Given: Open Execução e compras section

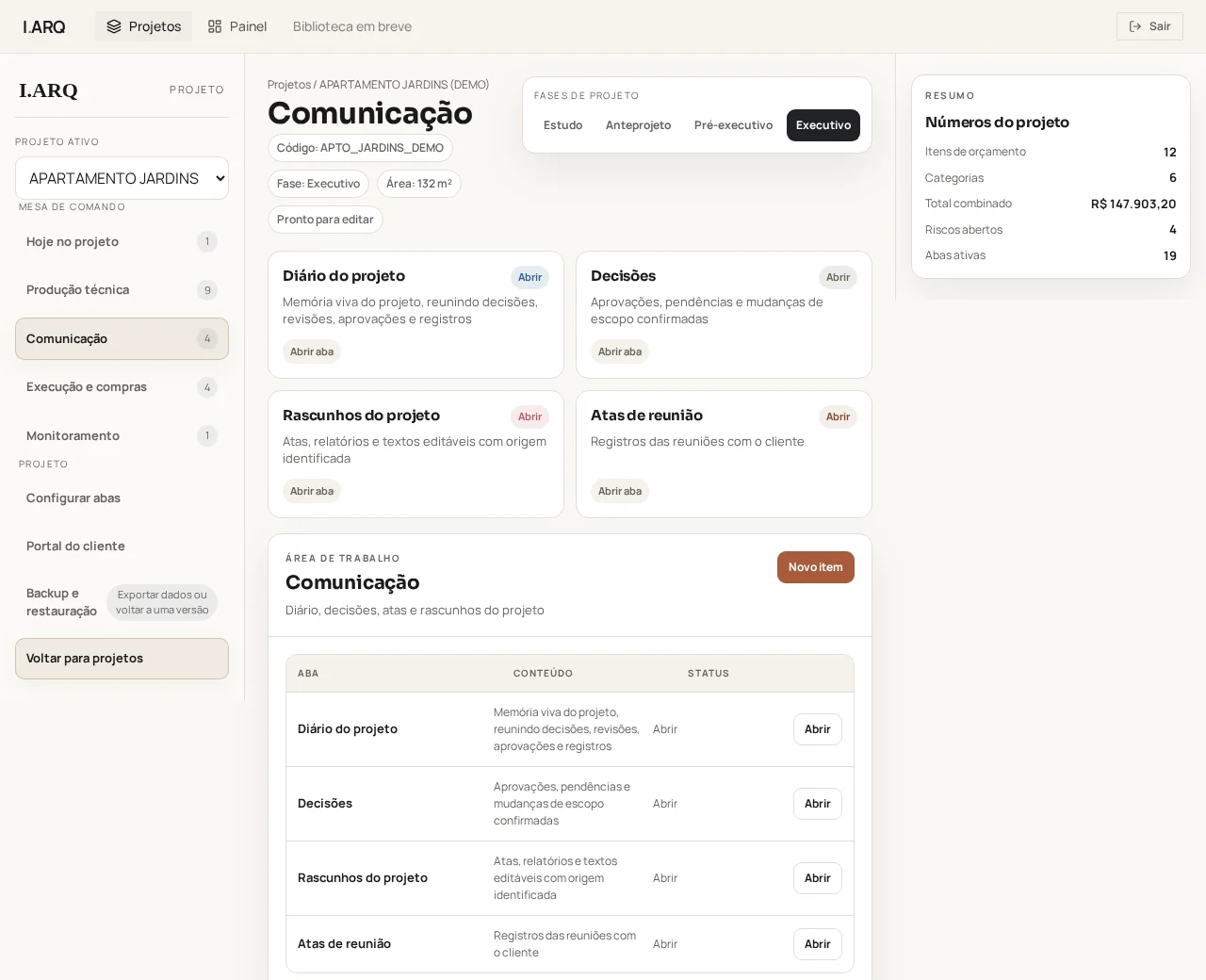Looking at the screenshot, I should [122, 387].
